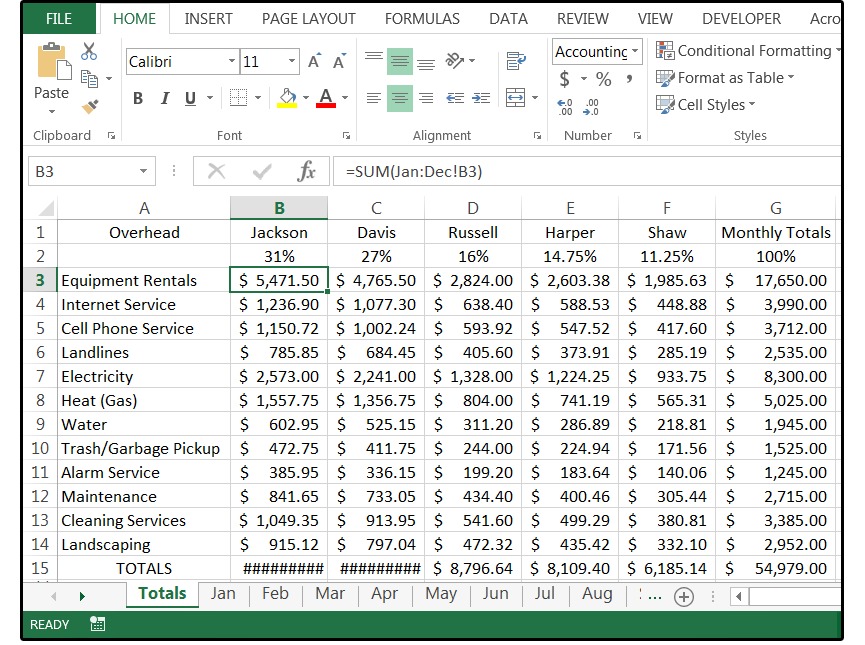Click the Decrease Indent icon
865x645 pixels.
pyautogui.click(x=455, y=98)
